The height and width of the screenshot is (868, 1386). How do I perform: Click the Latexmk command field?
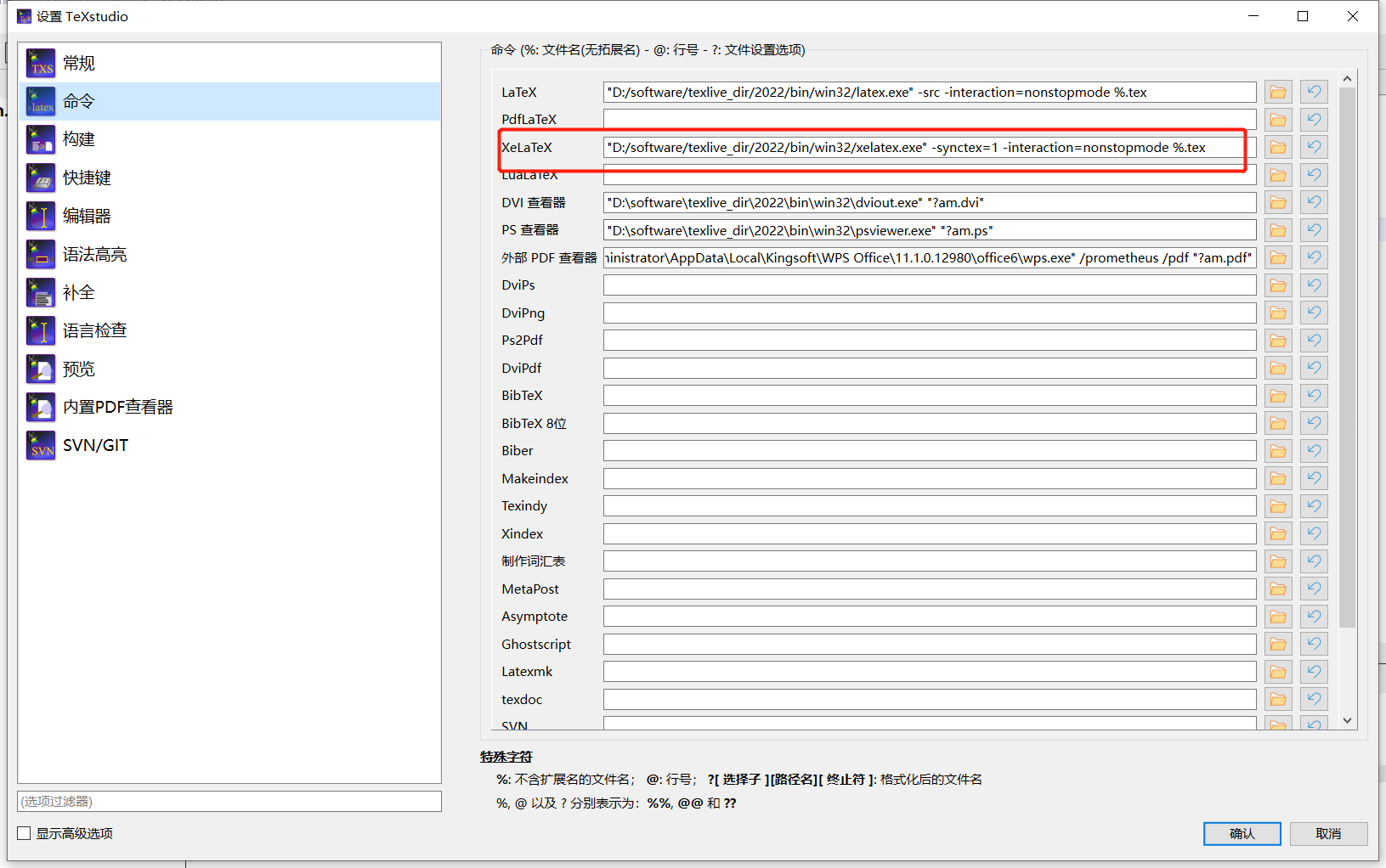click(x=930, y=672)
